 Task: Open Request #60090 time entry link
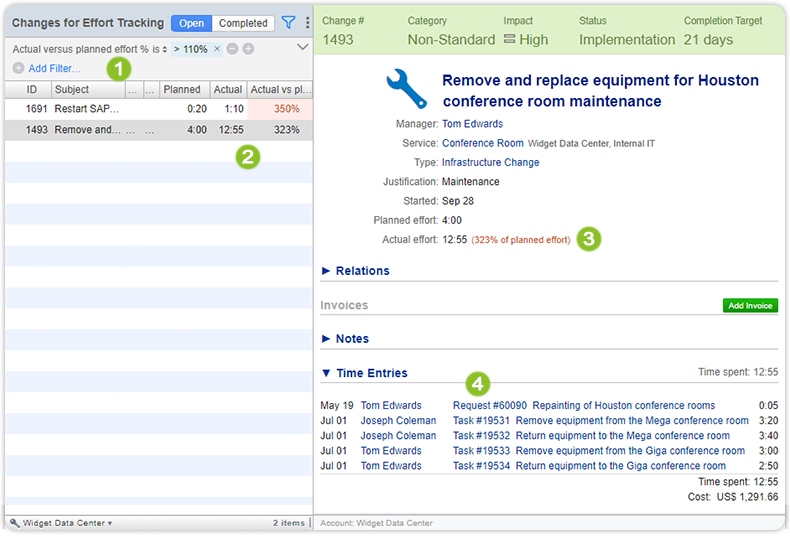[x=490, y=406]
